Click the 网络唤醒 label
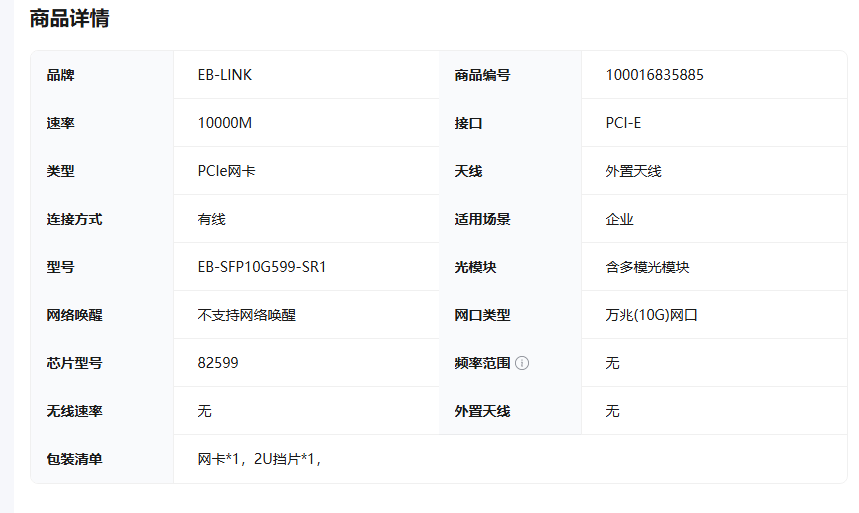The height and width of the screenshot is (513, 859). [x=75, y=315]
